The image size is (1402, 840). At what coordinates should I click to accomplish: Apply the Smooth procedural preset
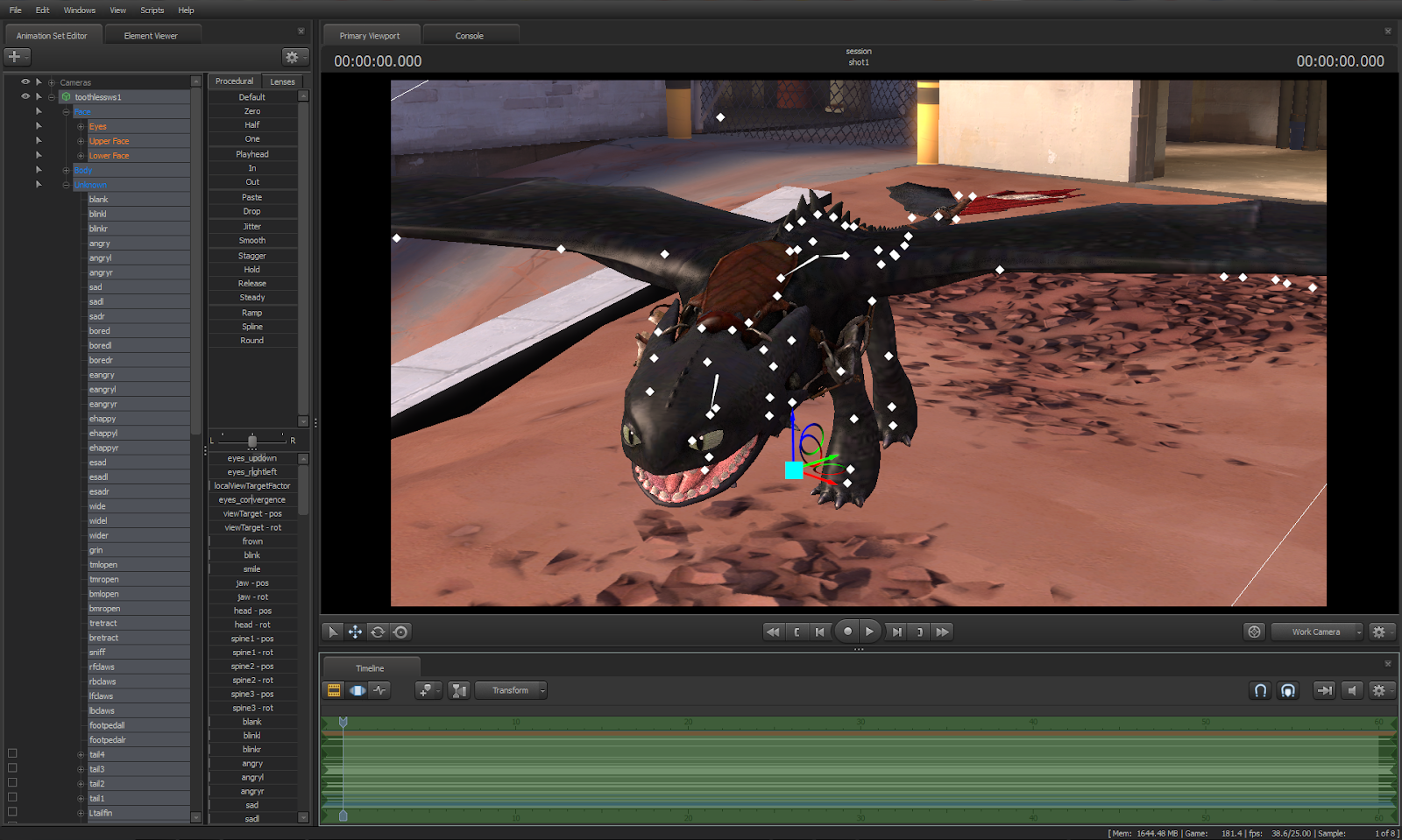tap(252, 240)
